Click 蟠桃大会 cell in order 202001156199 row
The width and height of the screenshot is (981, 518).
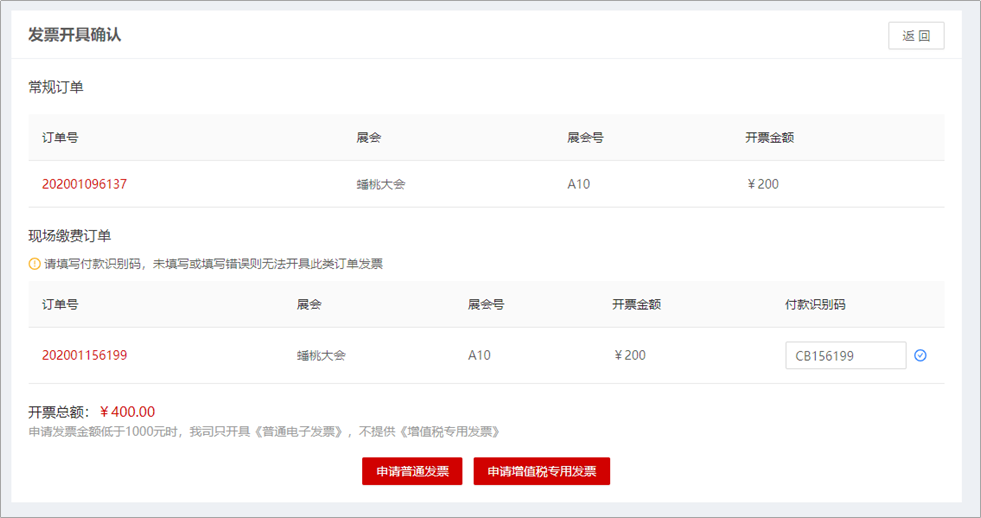321,356
